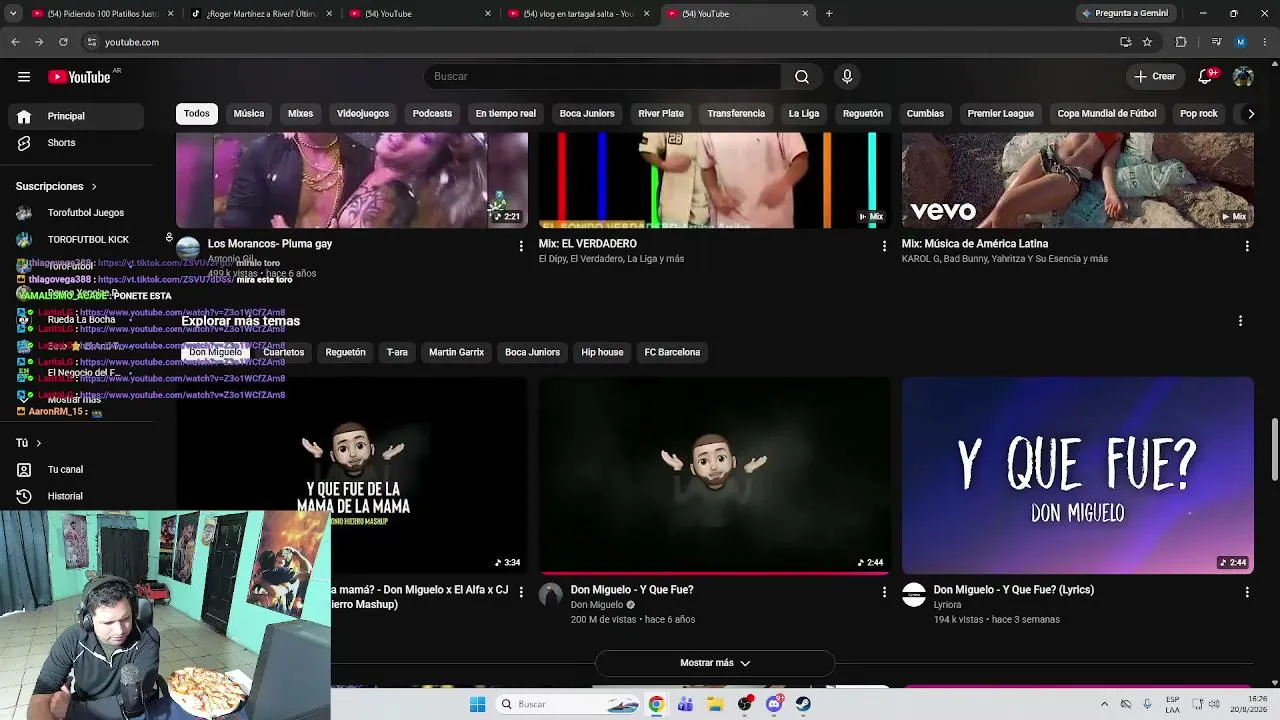Open the Don Miguelo channel name link

coord(597,605)
